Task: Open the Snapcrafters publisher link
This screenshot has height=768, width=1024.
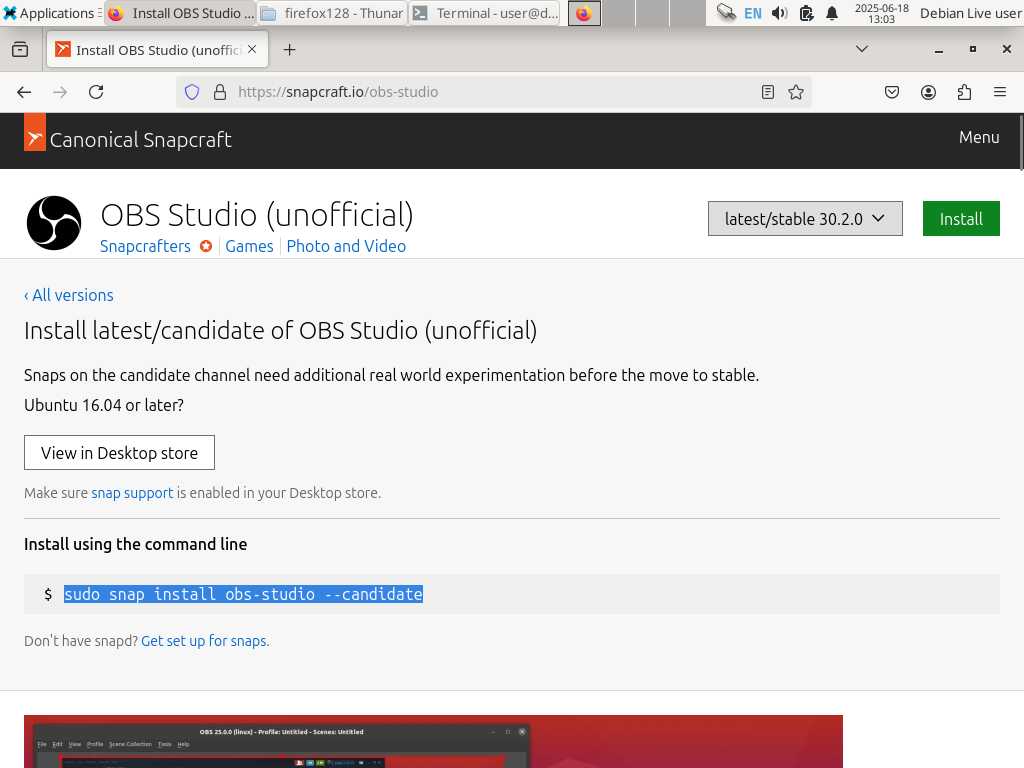Action: click(x=145, y=246)
